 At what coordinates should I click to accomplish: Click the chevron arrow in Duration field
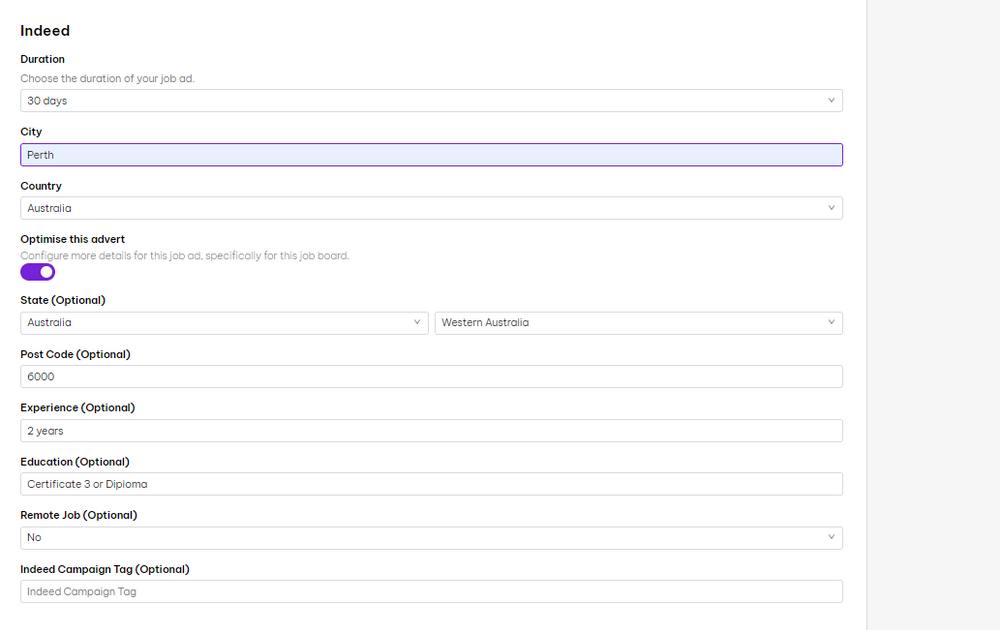pyautogui.click(x=830, y=101)
